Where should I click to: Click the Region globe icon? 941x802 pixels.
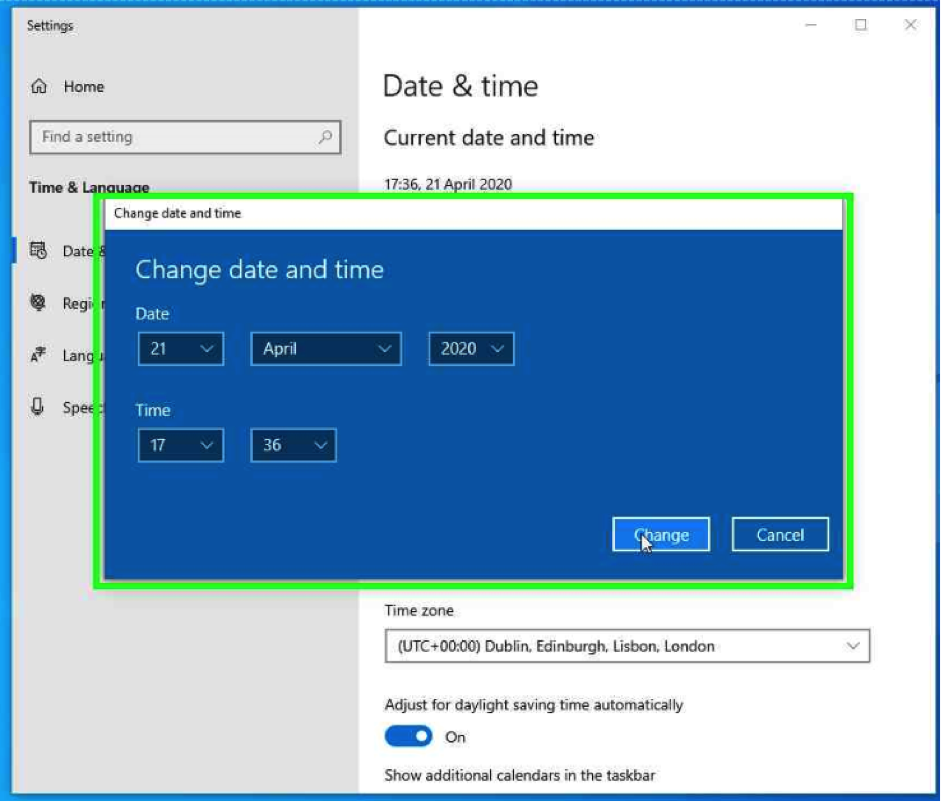tap(39, 303)
